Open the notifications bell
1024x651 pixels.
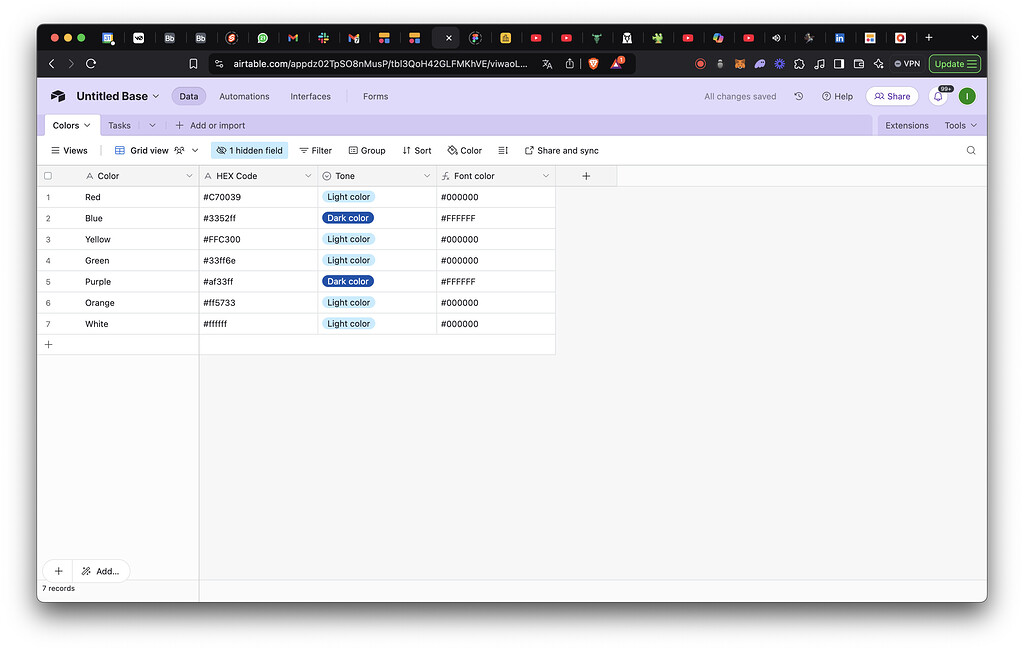tap(937, 95)
